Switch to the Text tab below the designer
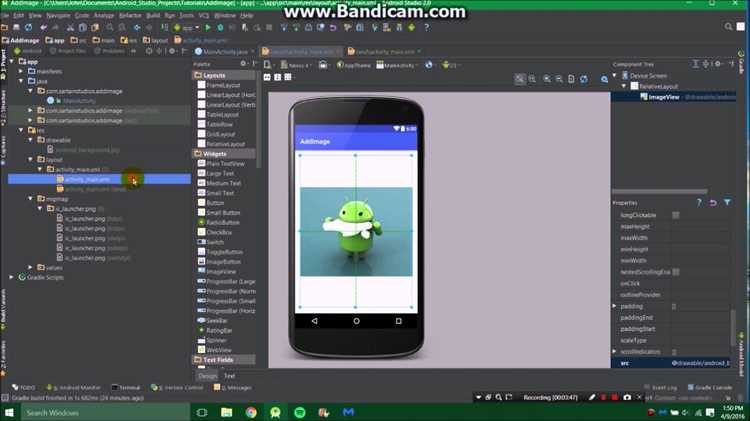This screenshot has width=750, height=421. 230,376
